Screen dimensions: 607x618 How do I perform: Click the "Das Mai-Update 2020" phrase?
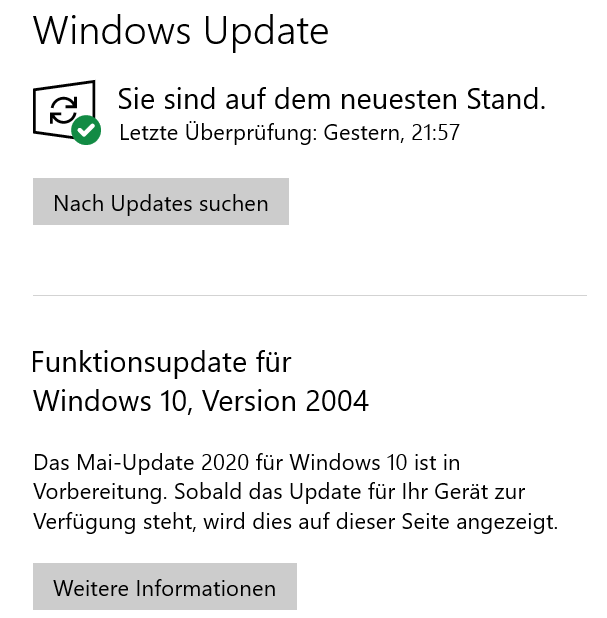click(132, 463)
